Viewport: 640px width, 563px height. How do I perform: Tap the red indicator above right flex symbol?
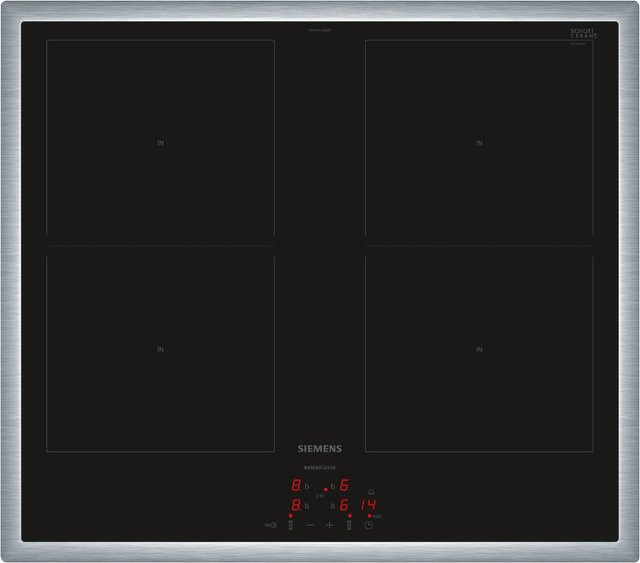[350, 516]
